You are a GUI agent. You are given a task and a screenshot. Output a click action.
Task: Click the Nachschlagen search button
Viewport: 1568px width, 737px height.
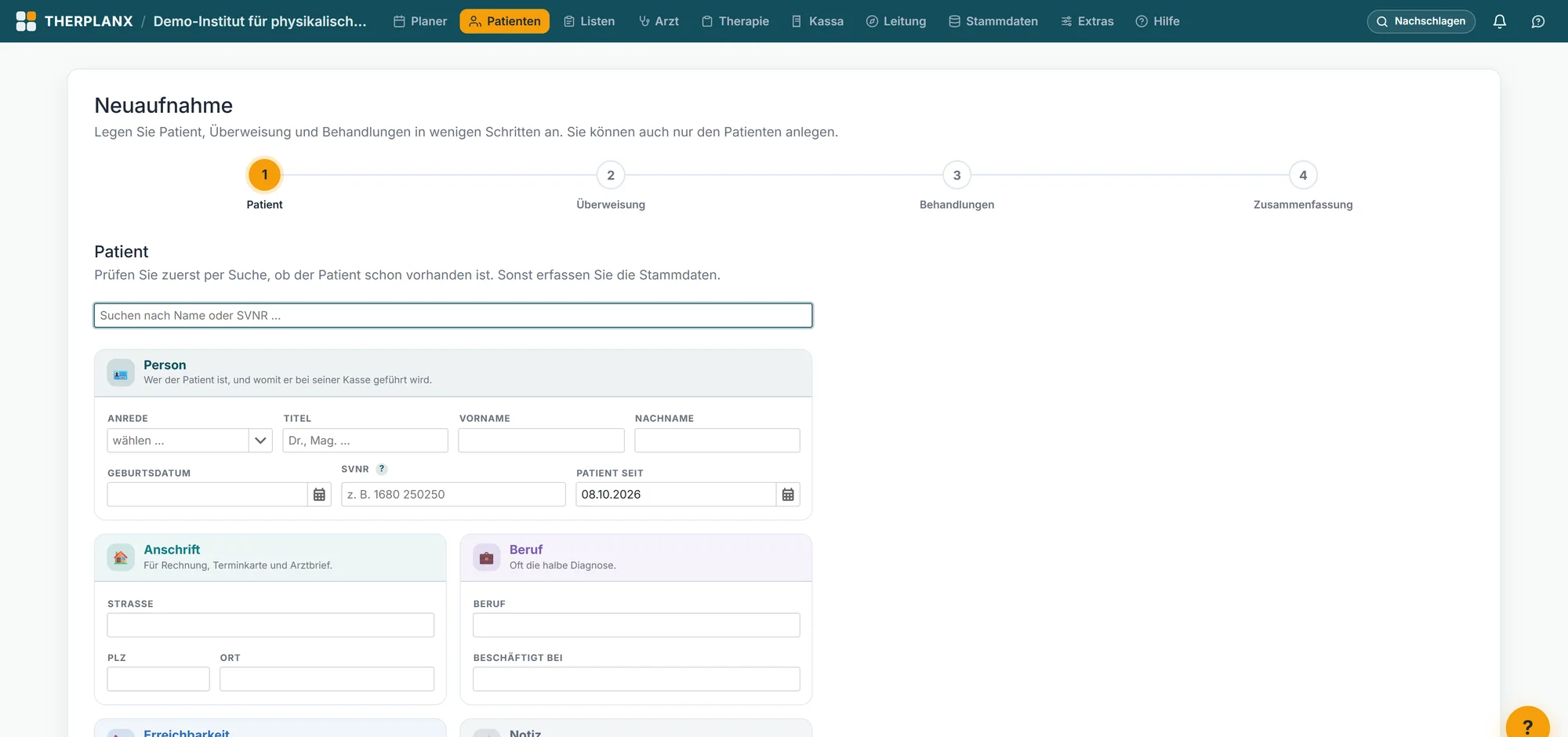coord(1421,21)
